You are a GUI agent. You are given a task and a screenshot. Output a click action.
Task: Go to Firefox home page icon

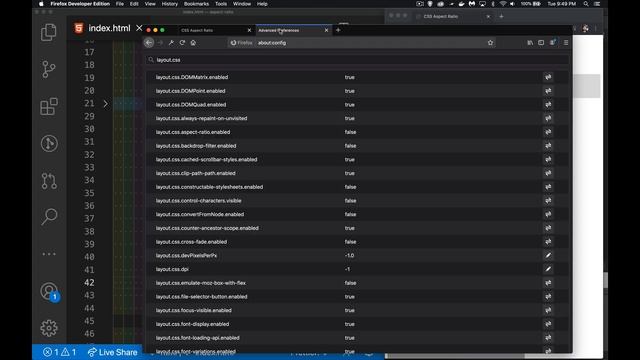[193, 42]
